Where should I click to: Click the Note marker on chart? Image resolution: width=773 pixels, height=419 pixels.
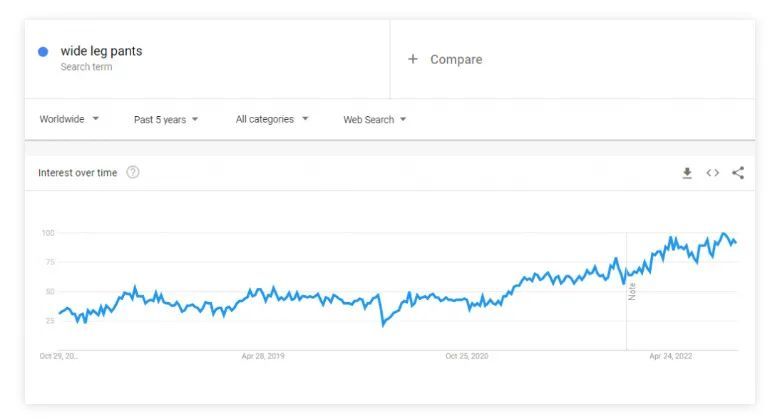(x=632, y=291)
